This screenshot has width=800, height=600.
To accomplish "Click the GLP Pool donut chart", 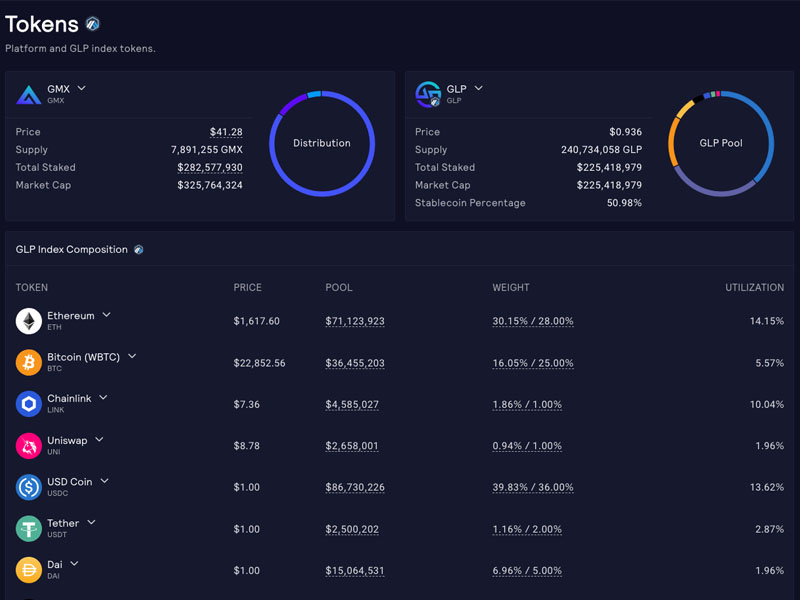I will point(721,143).
